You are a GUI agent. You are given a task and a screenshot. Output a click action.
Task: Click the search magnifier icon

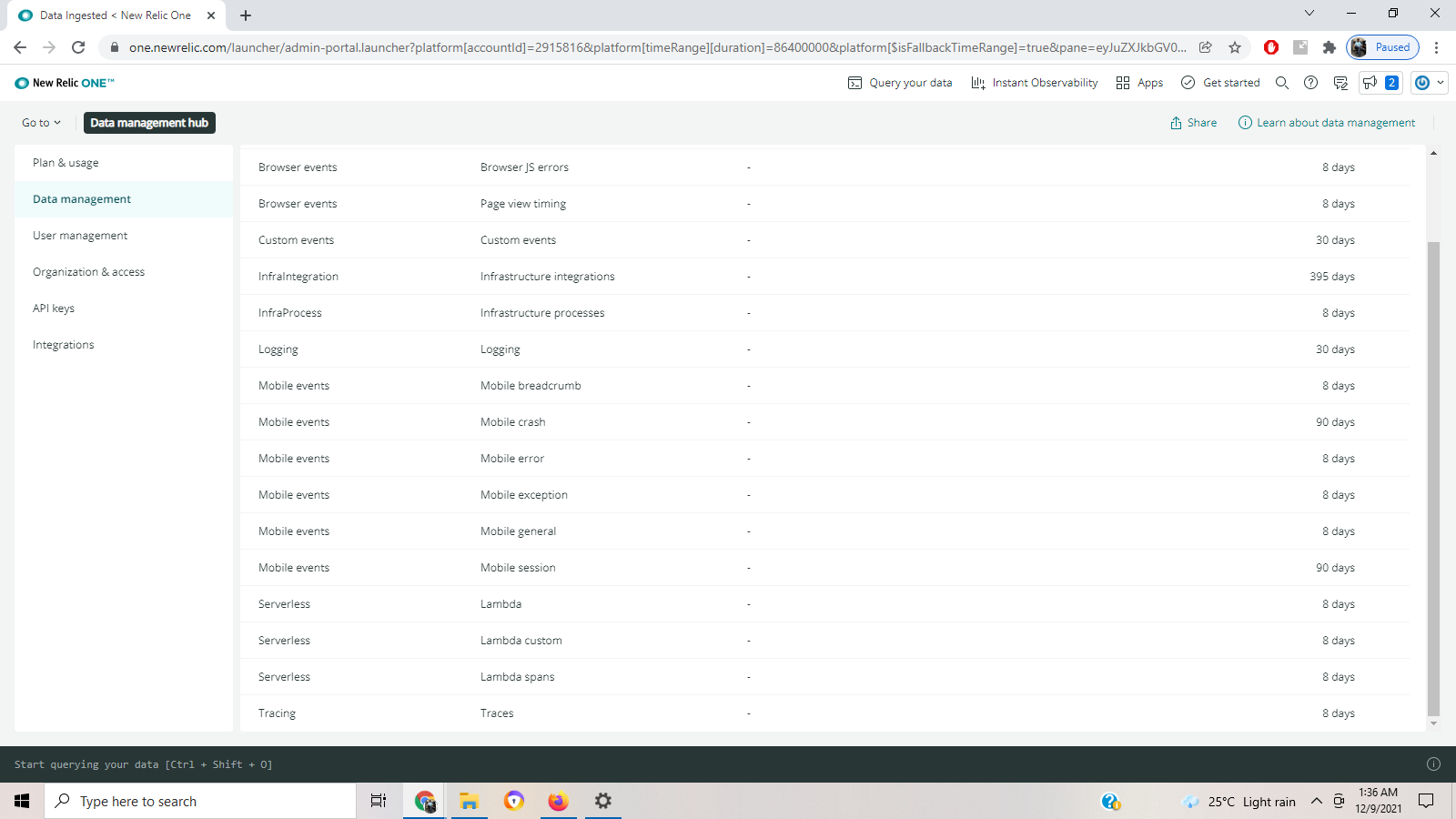(x=1282, y=82)
